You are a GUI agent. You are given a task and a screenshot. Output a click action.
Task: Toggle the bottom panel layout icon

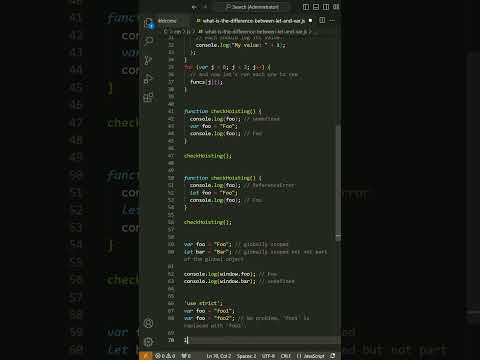tap(316, 7)
